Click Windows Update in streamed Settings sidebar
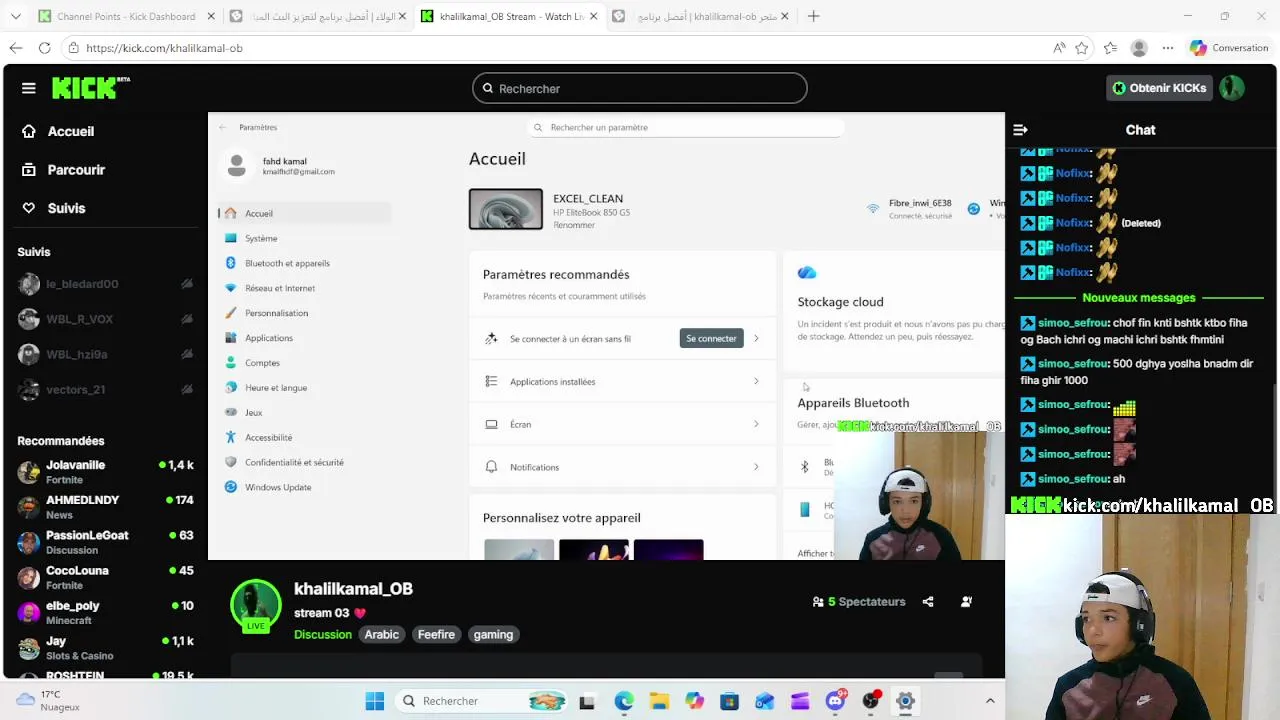 click(278, 487)
